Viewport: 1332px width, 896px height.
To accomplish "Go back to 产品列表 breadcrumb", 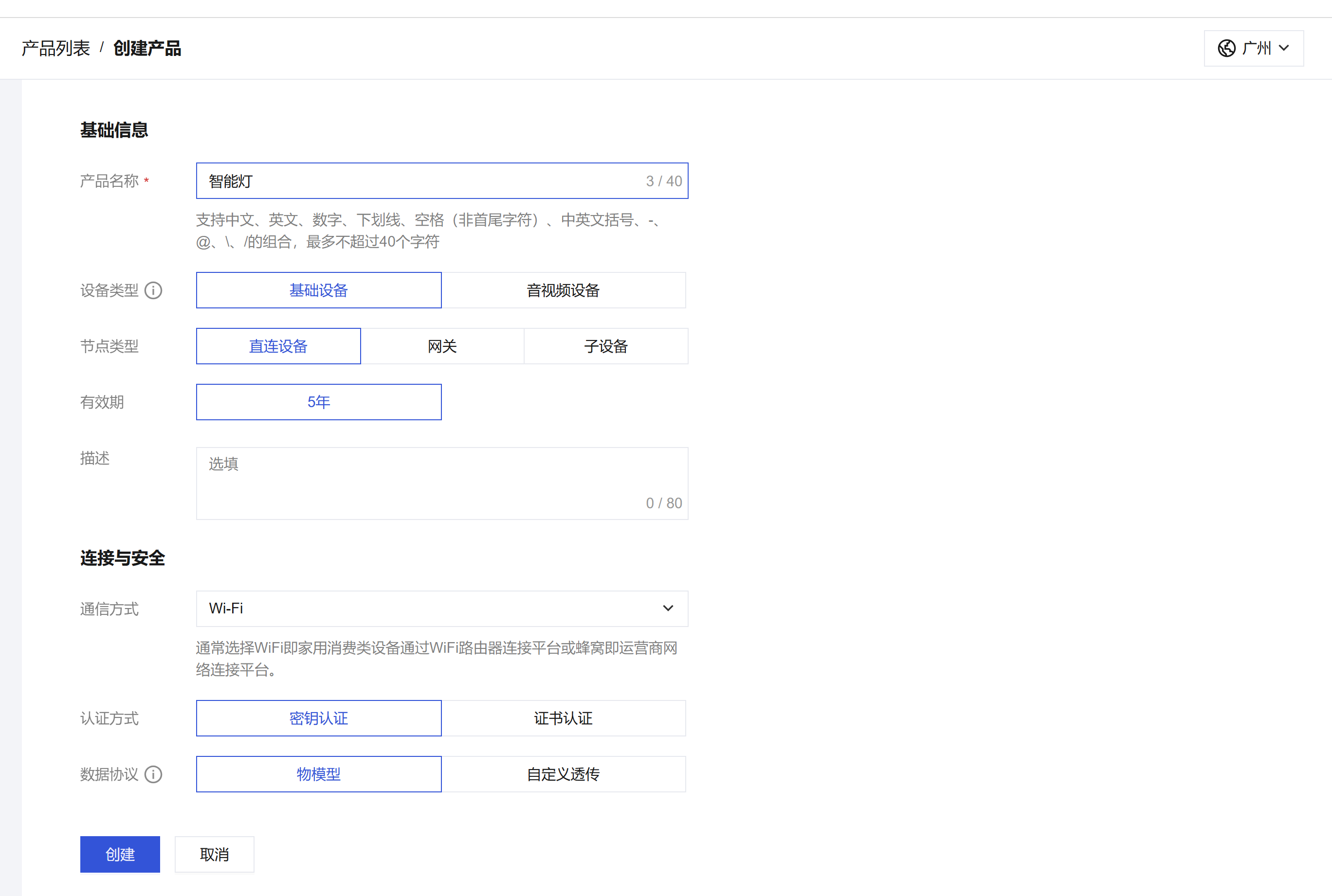I will (56, 49).
